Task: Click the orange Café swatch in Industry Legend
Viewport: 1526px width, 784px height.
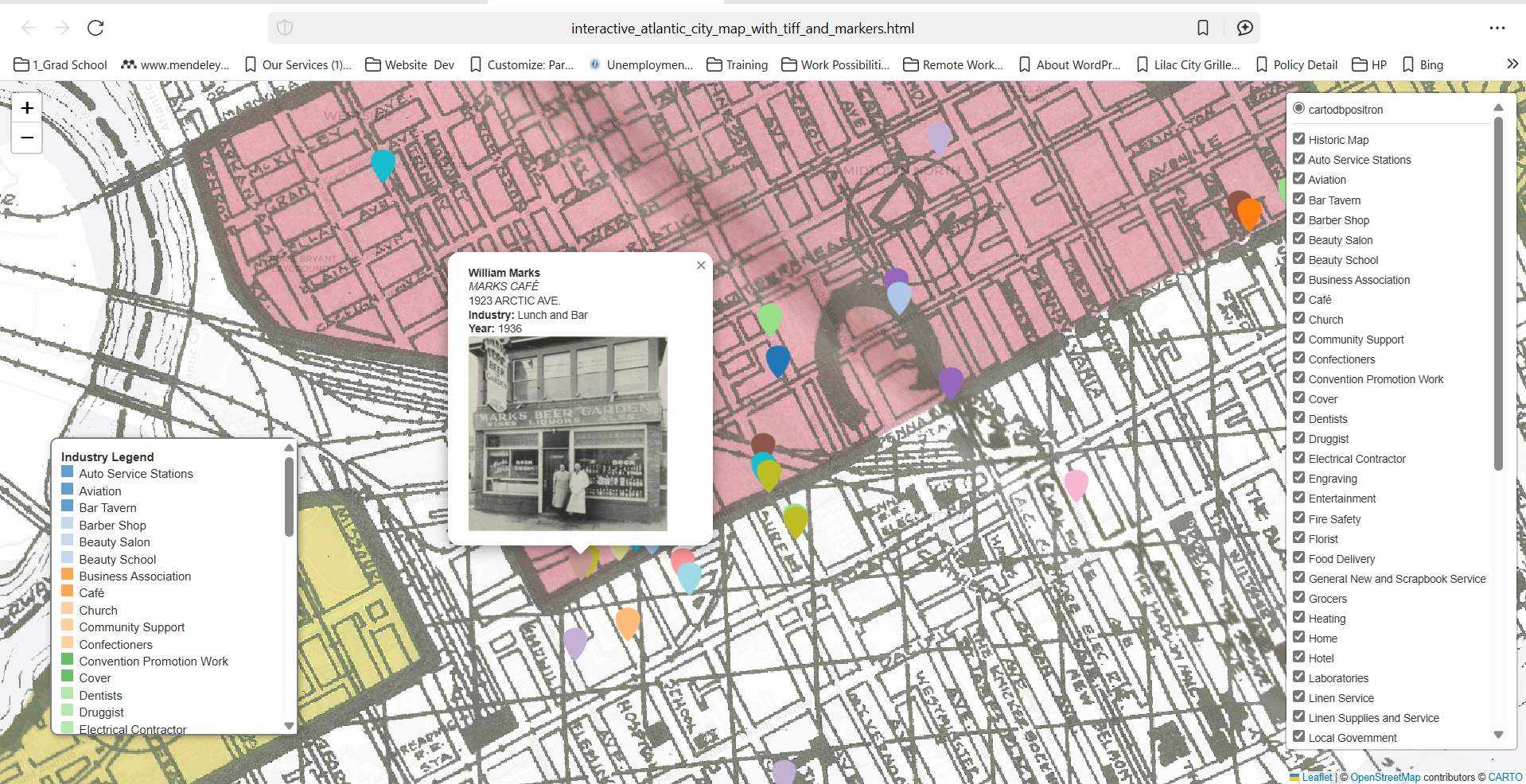Action: point(67,591)
